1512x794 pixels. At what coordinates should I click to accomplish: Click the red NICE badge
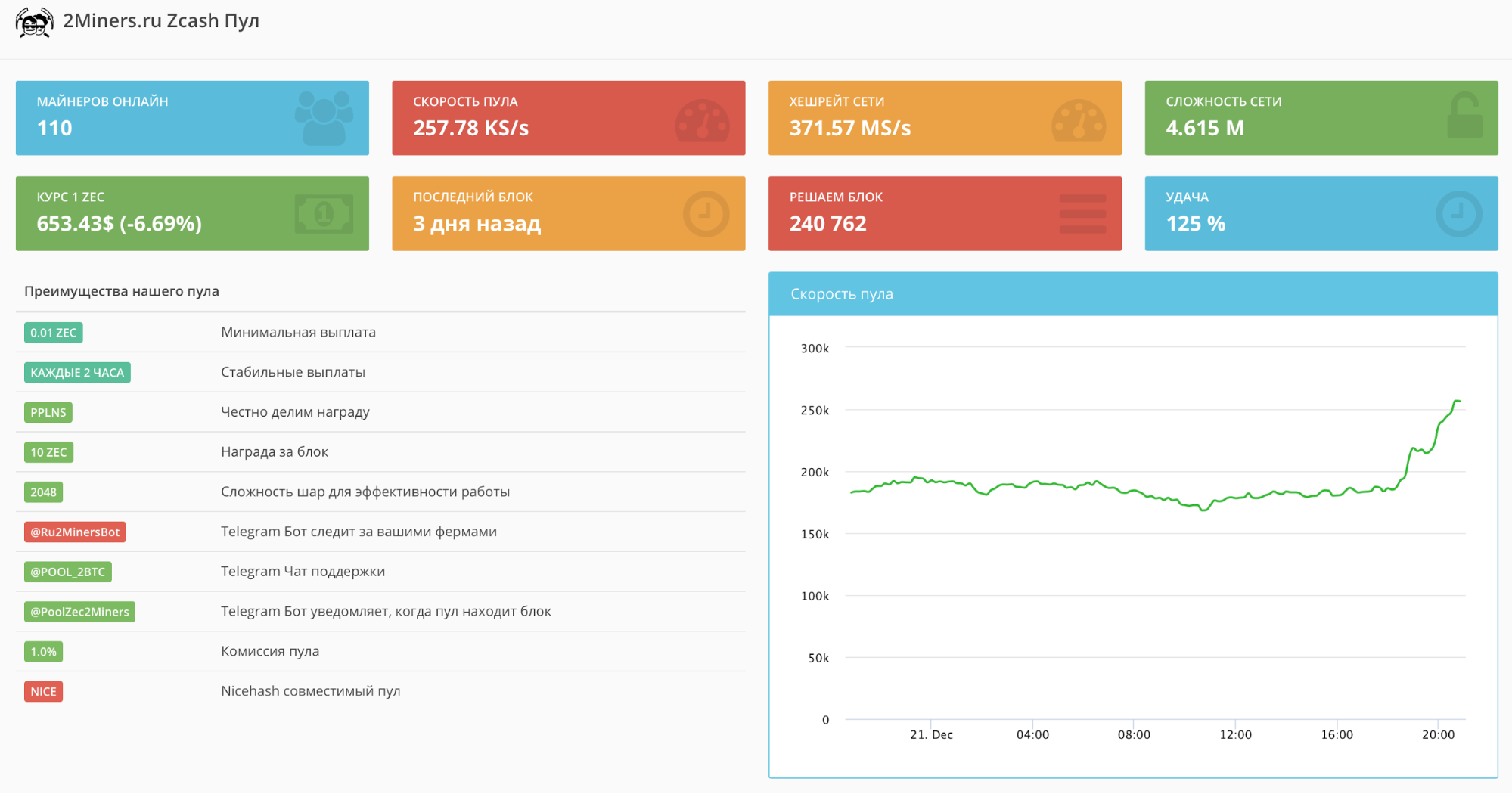43,692
